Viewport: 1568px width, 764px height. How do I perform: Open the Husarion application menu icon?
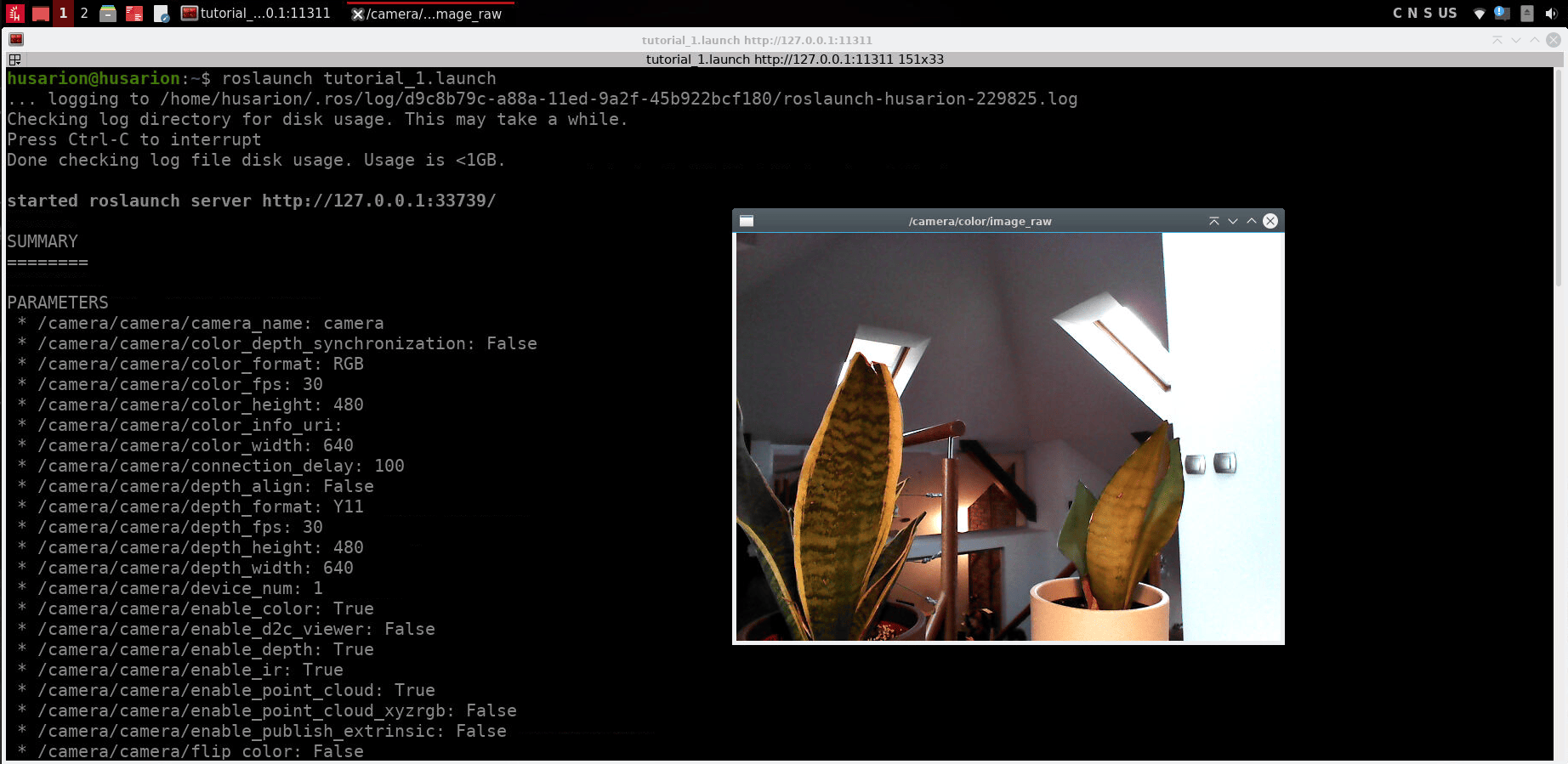click(x=15, y=14)
